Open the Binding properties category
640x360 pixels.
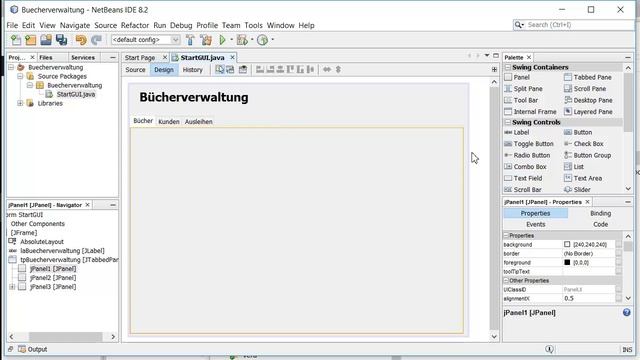pos(600,213)
